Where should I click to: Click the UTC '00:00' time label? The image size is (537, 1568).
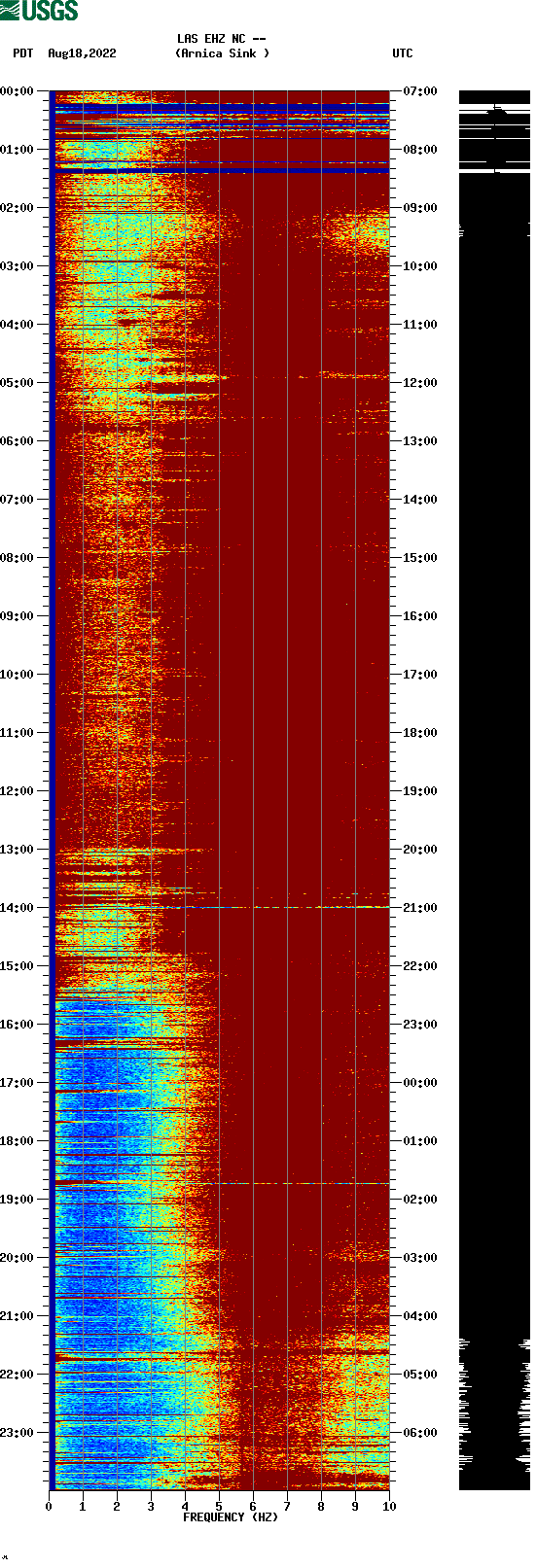coord(420,1083)
